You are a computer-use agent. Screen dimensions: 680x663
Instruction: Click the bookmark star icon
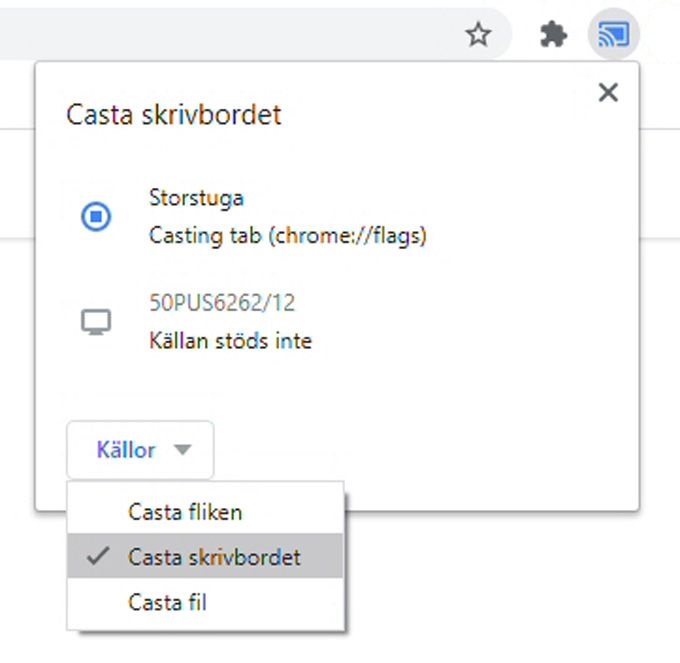(x=478, y=35)
